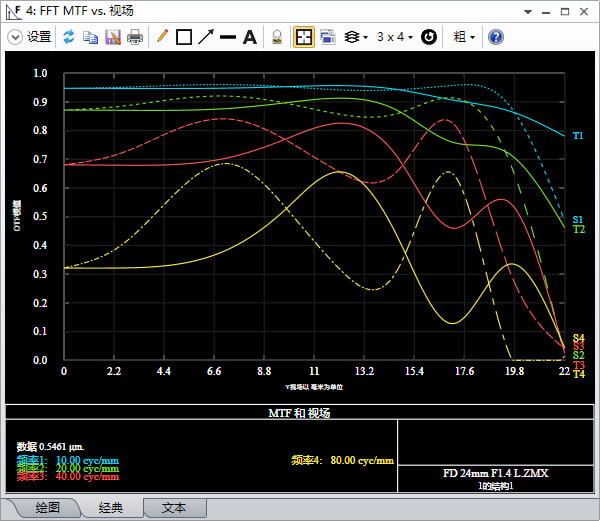Viewport: 600px width, 521px height.
Task: Click the Y视场 x-axis title
Action: 314,387
